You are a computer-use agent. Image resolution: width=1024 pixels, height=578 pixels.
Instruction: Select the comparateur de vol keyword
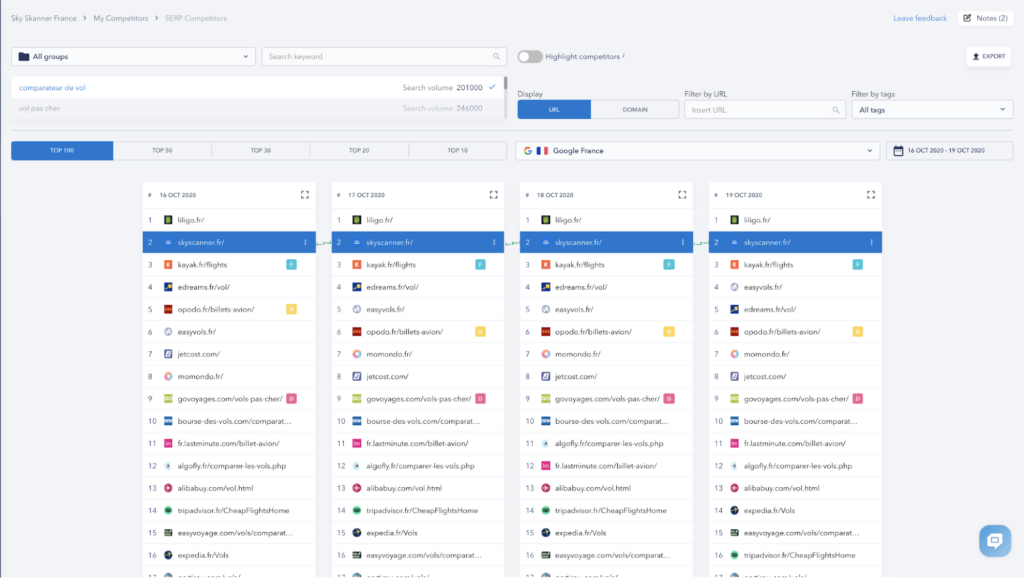[x=258, y=88]
